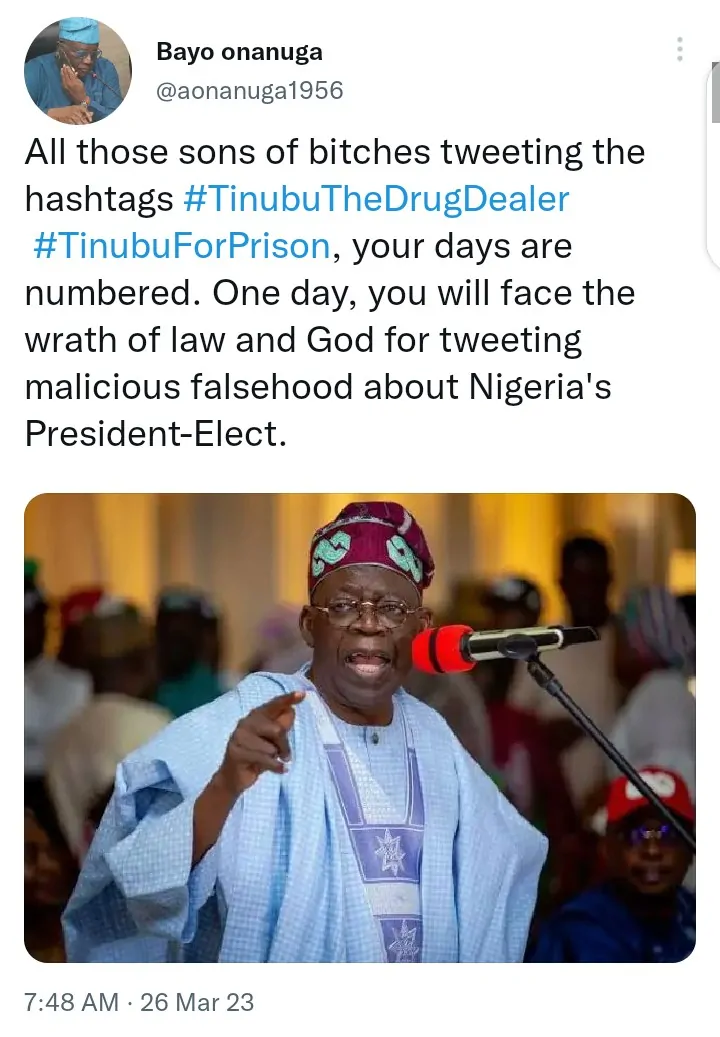Click the embroidered star on the blue robe
This screenshot has width=720, height=1037.
[x=389, y=851]
